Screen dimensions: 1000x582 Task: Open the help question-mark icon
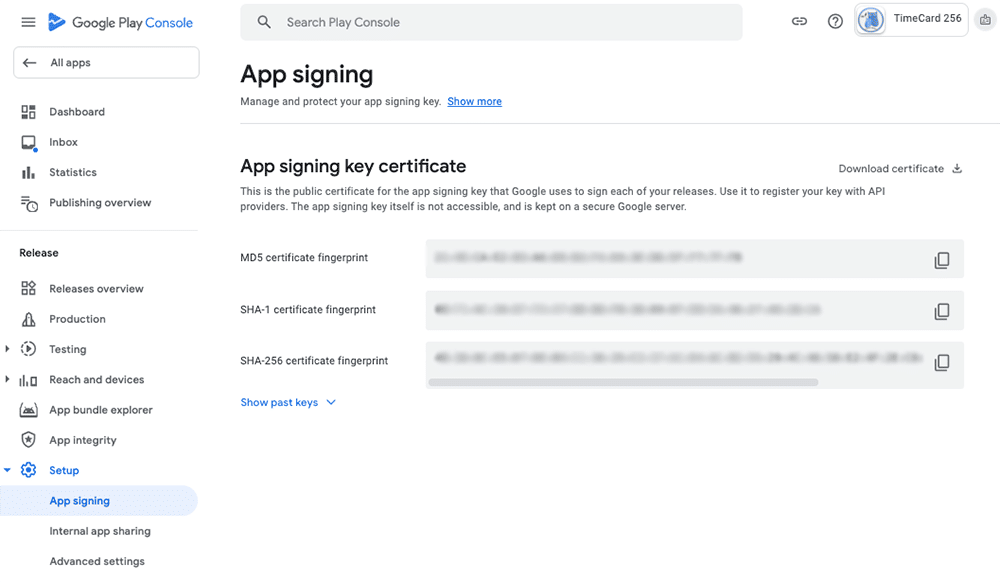[x=835, y=21]
